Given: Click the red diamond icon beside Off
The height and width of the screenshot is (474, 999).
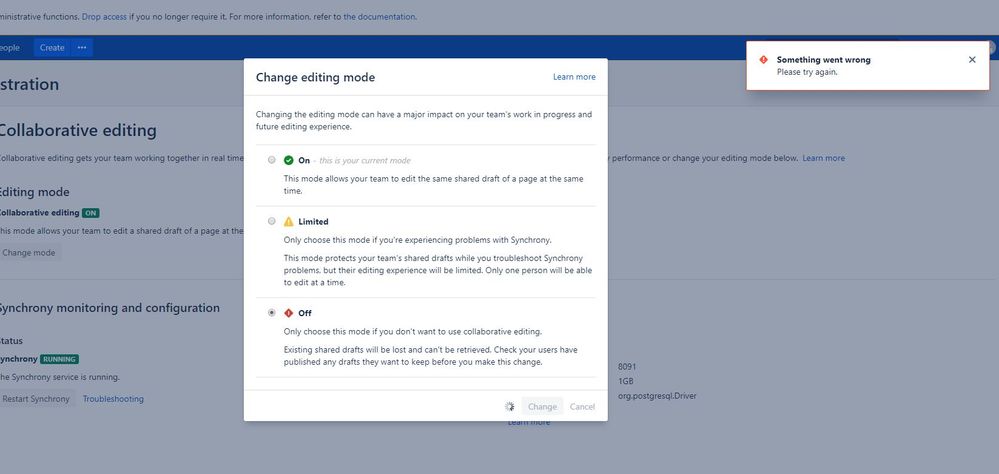Looking at the screenshot, I should coord(289,313).
